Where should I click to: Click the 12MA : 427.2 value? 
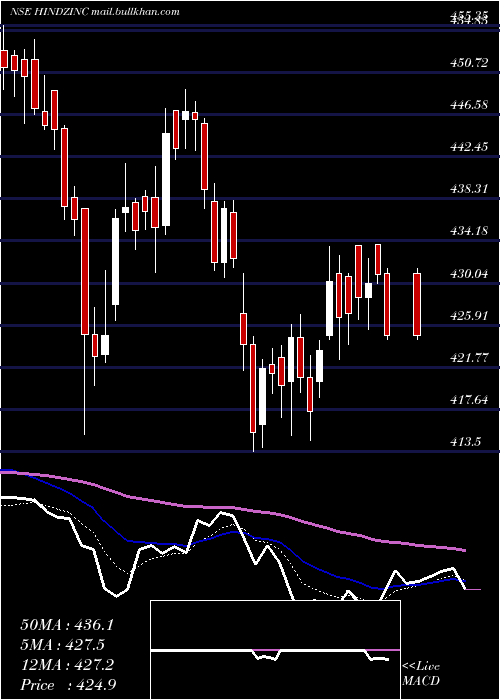click(x=67, y=665)
